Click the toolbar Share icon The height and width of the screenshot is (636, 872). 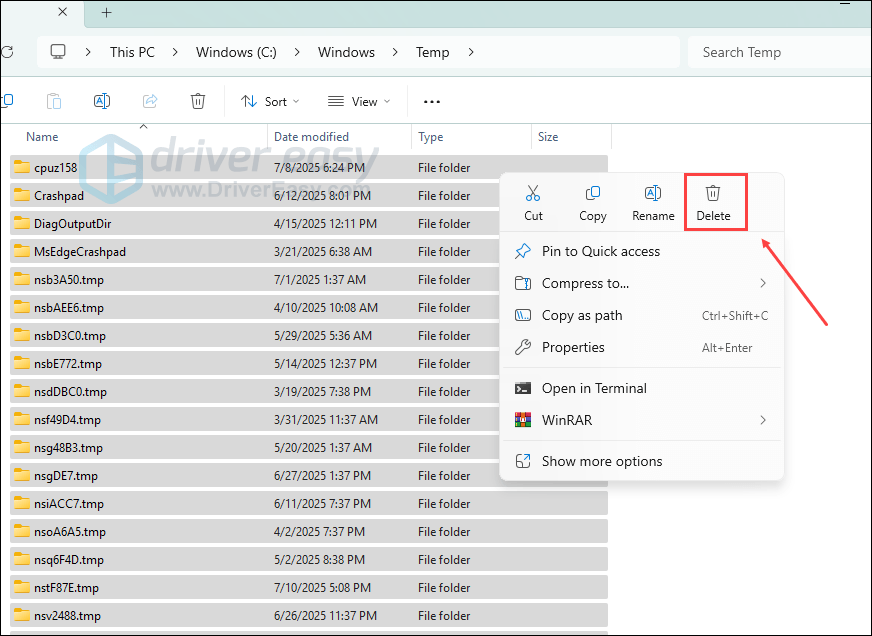click(150, 101)
